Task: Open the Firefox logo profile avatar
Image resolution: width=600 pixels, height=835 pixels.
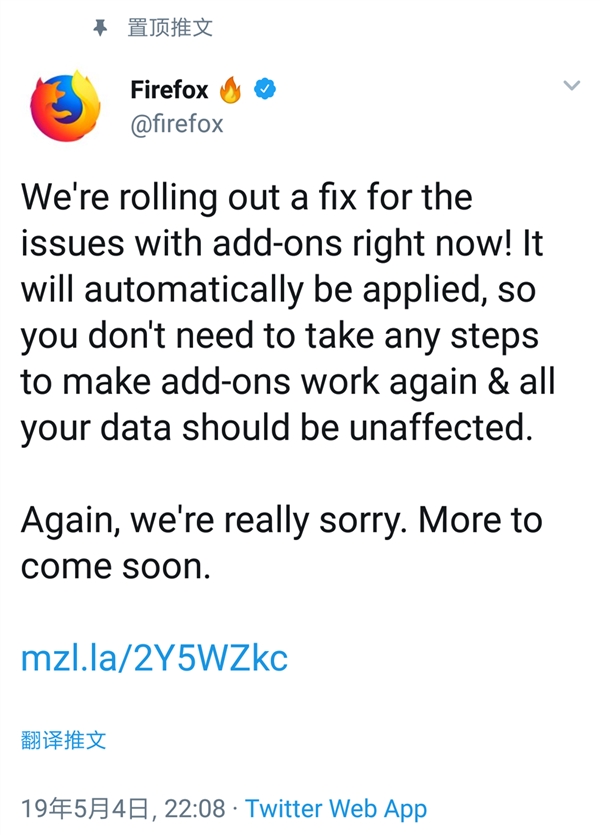Action: click(x=66, y=105)
